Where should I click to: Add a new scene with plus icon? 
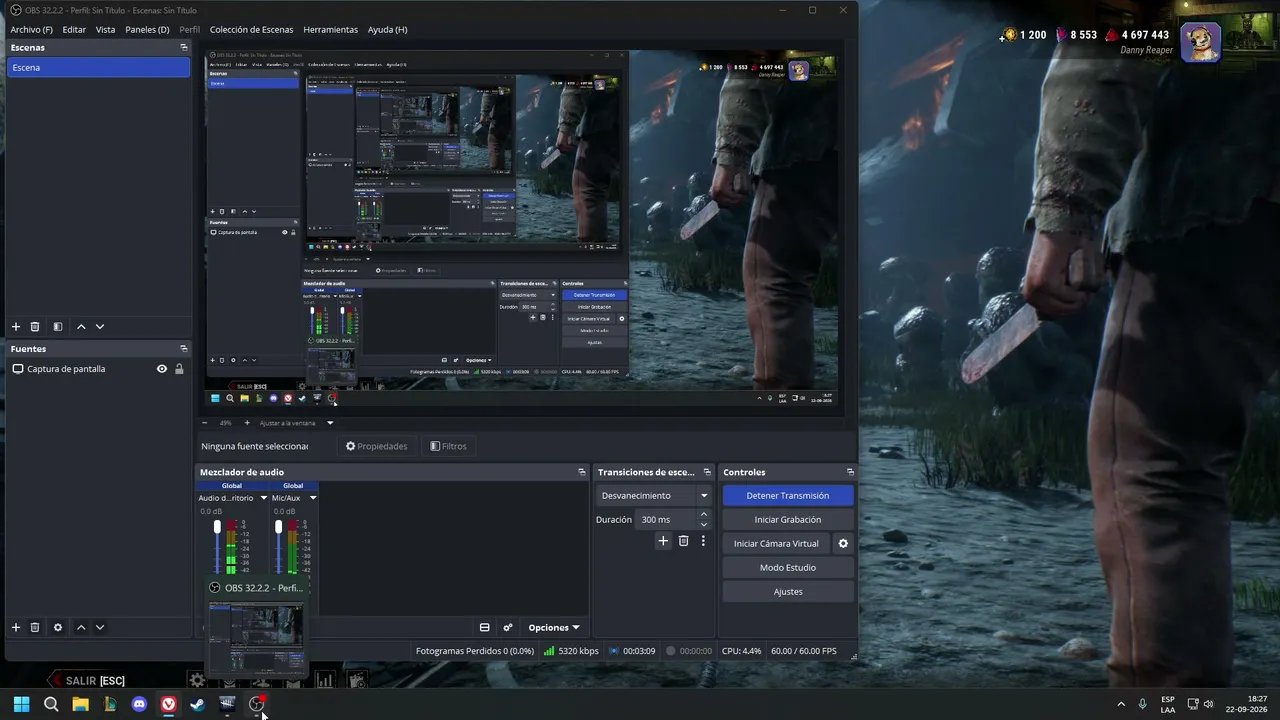click(x=16, y=327)
